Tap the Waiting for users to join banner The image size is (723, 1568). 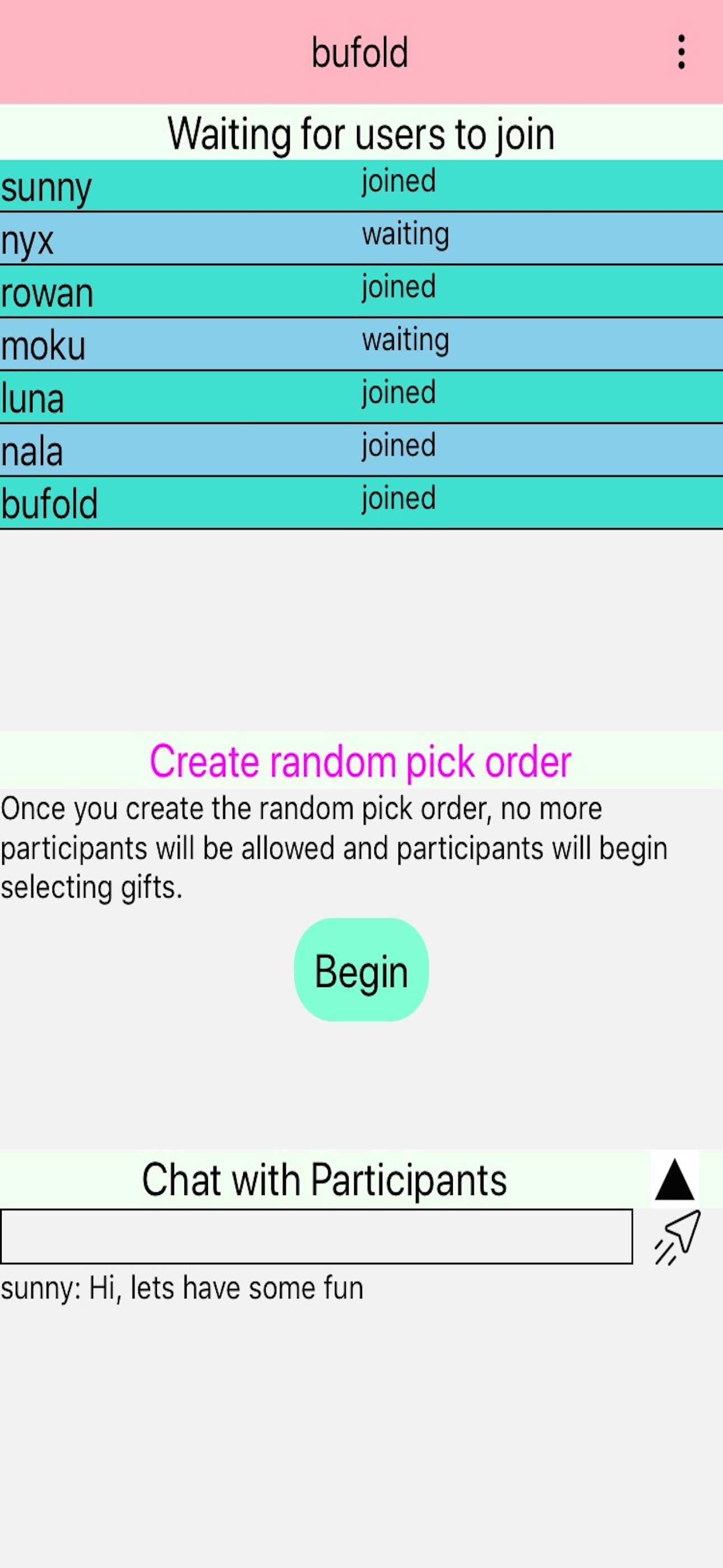coord(361,133)
